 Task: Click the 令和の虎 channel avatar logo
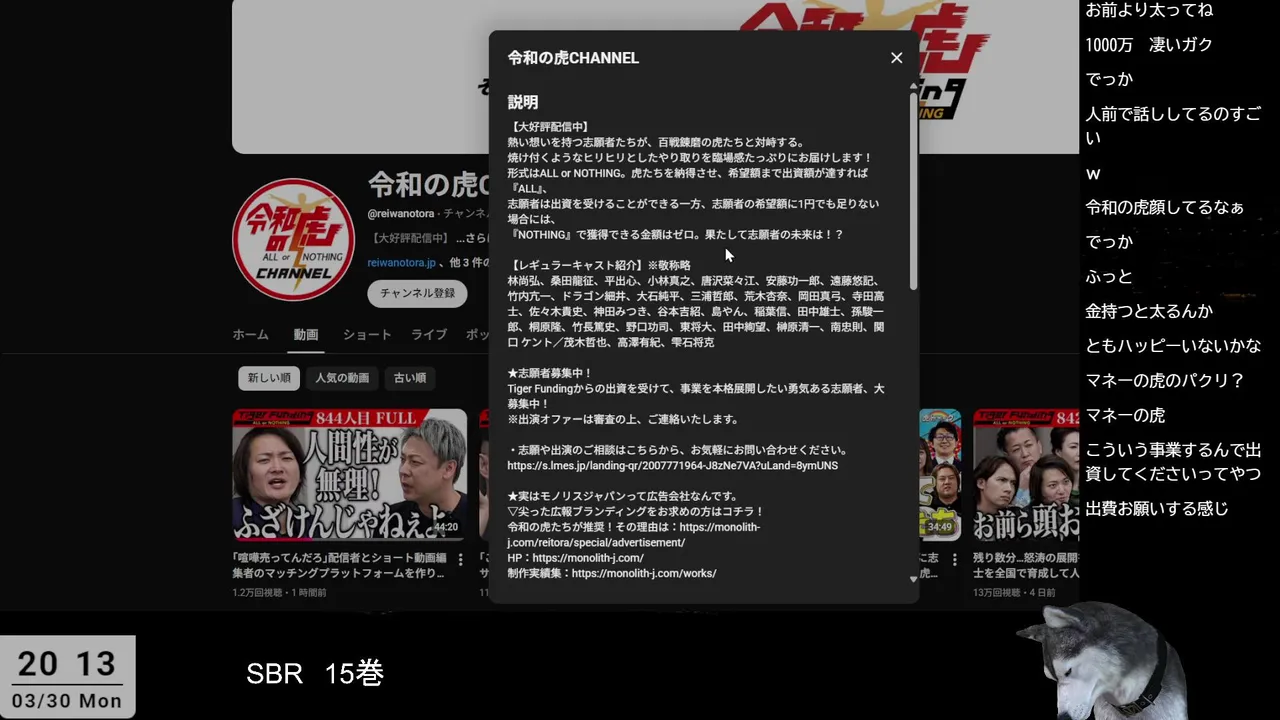pyautogui.click(x=294, y=239)
